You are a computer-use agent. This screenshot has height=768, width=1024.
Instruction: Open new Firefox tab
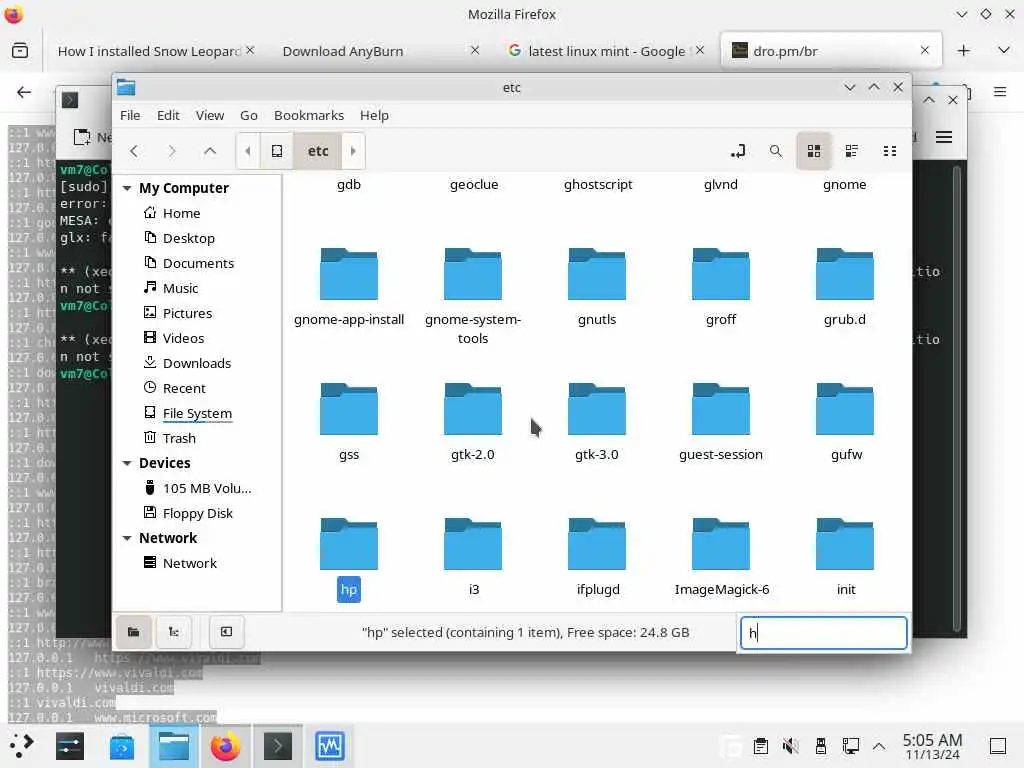963,51
